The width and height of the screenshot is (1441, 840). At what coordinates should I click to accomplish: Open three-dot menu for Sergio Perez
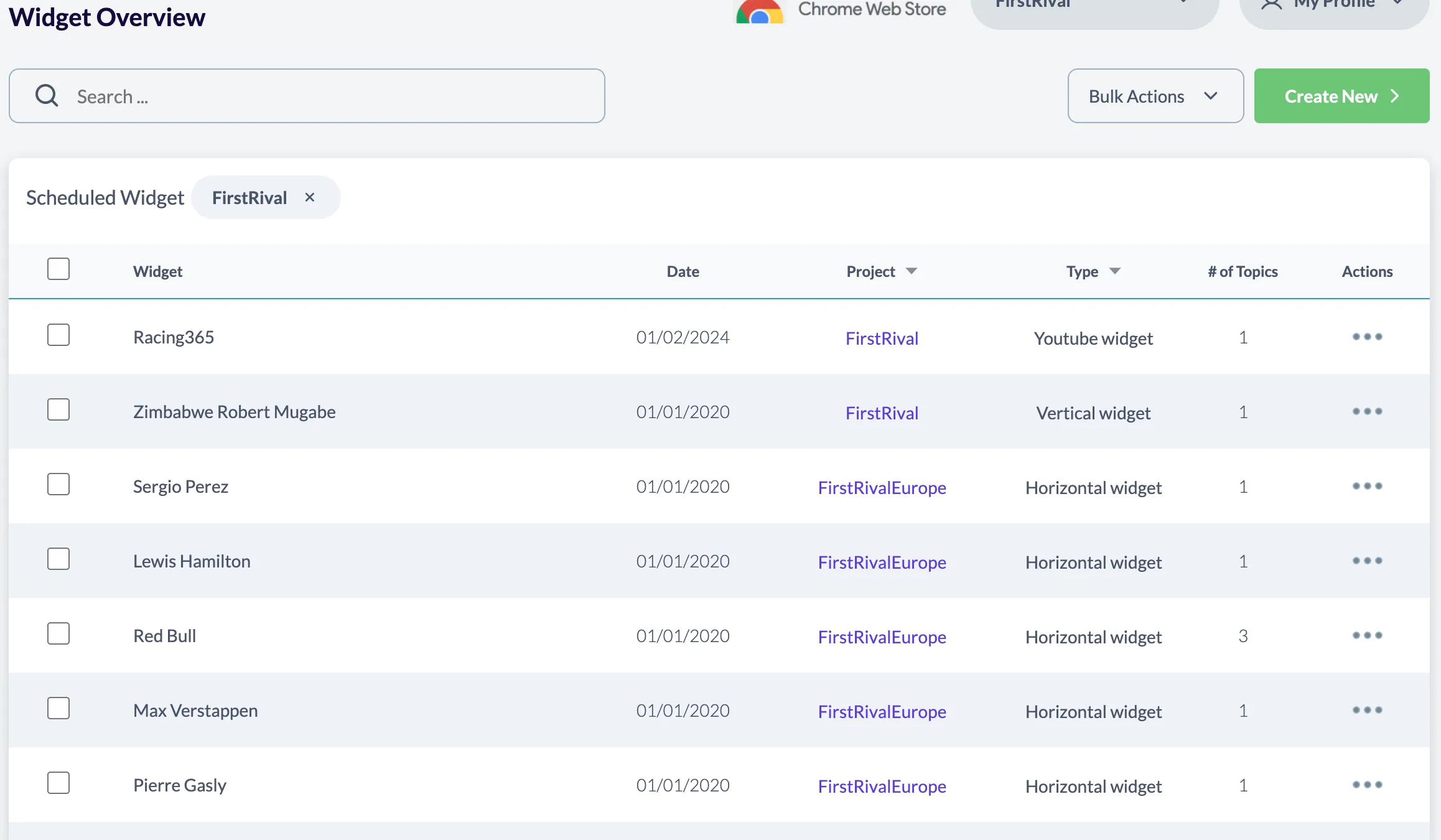(1367, 486)
